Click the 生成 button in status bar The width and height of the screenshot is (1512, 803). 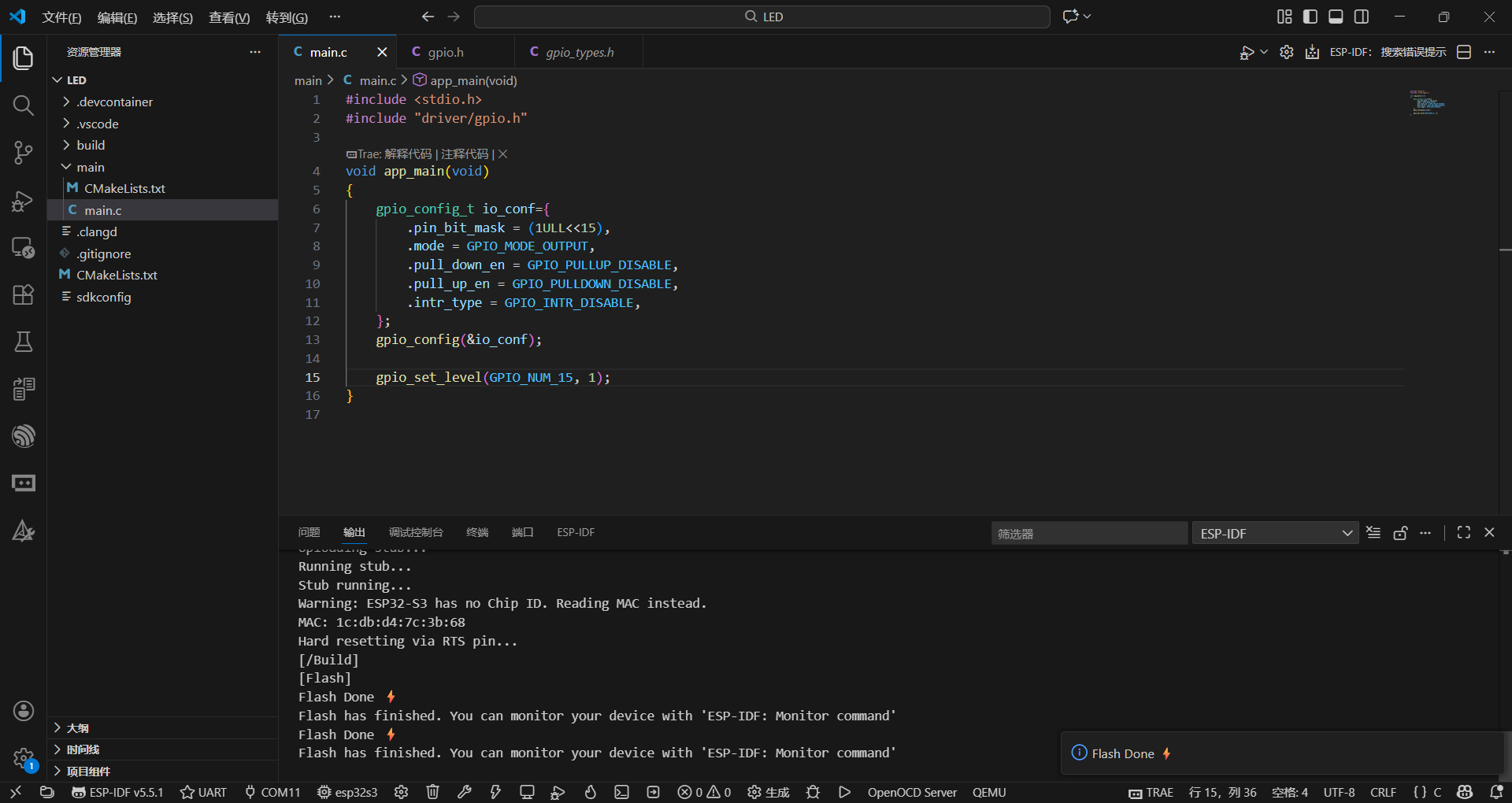pyautogui.click(x=768, y=792)
